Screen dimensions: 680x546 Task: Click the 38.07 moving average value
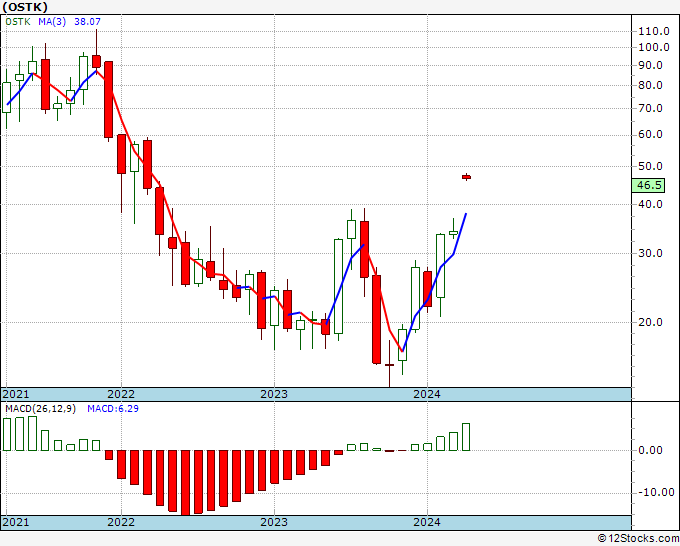87,21
